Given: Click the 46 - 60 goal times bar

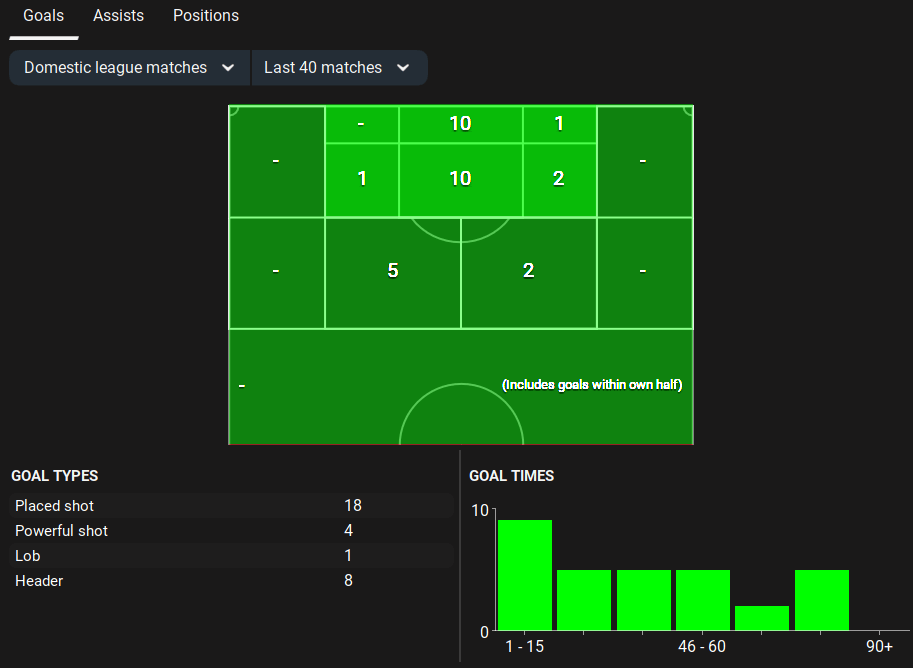Looking at the screenshot, I should (x=703, y=601).
